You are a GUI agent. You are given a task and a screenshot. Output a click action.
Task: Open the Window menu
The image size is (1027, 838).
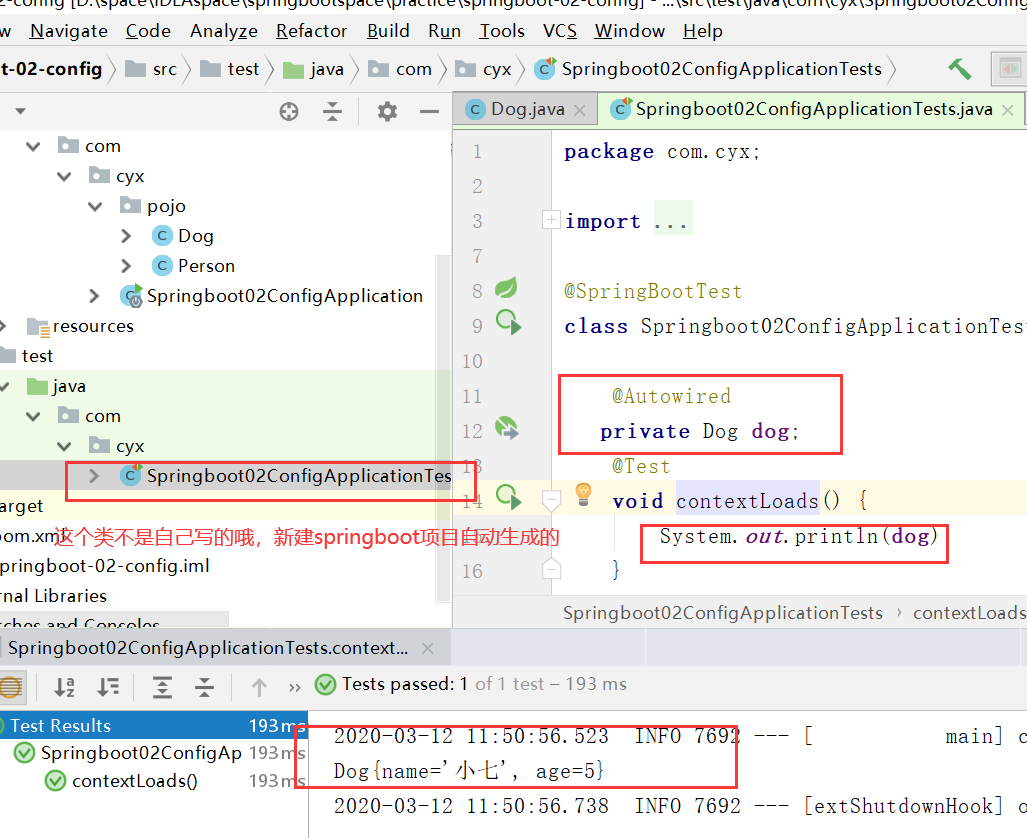point(629,31)
